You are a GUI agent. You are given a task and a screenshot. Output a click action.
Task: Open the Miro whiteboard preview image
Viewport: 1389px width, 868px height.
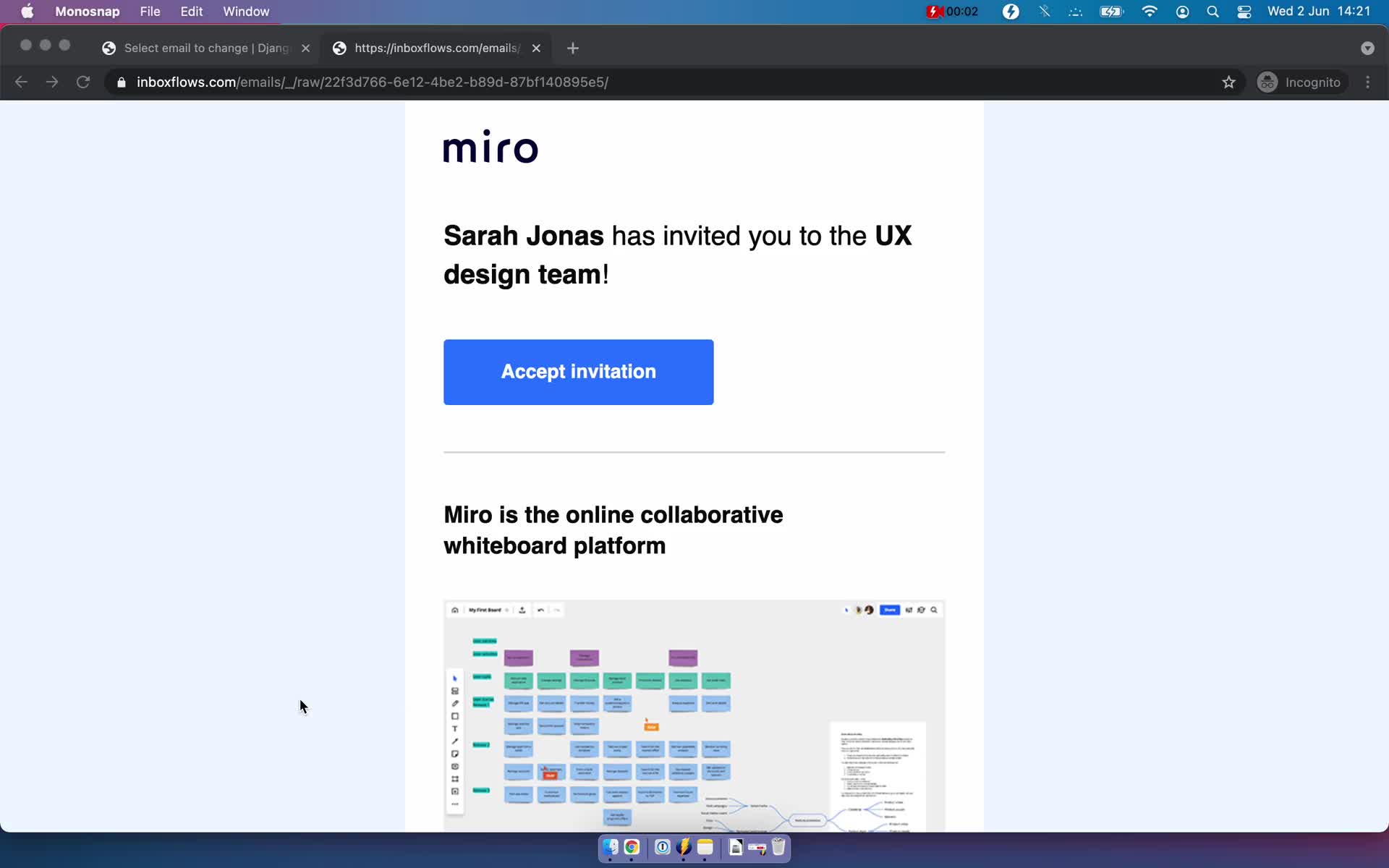click(694, 715)
